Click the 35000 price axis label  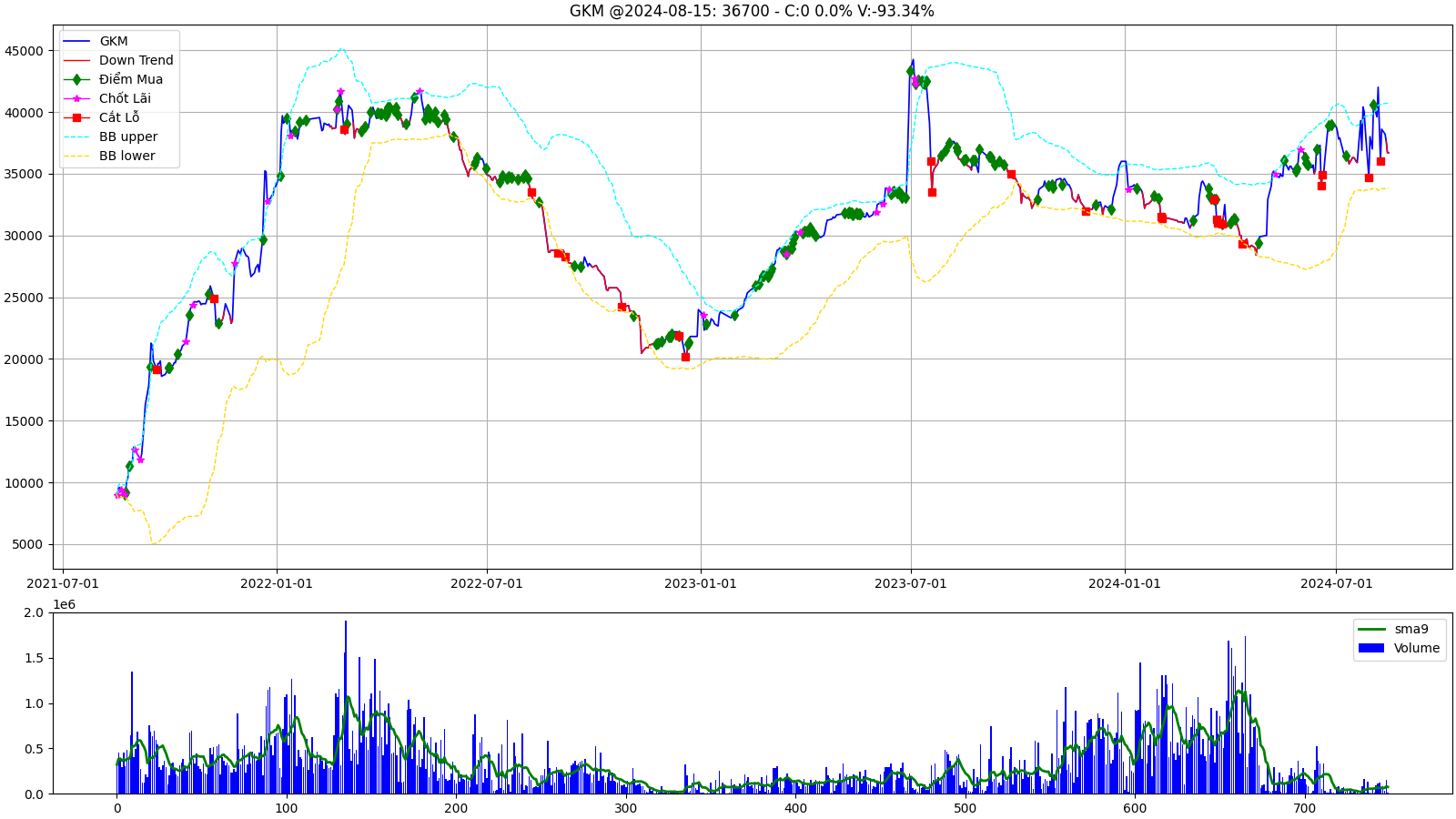pyautogui.click(x=24, y=174)
